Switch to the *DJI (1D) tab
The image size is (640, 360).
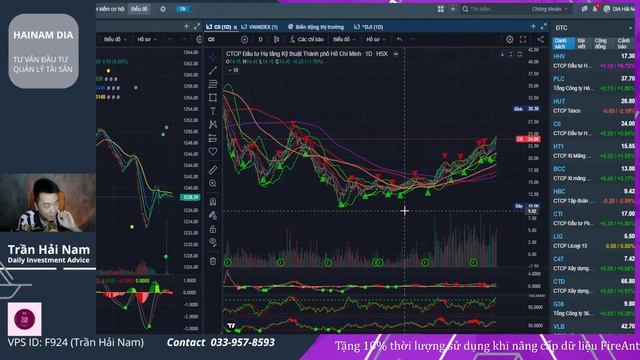[369, 27]
